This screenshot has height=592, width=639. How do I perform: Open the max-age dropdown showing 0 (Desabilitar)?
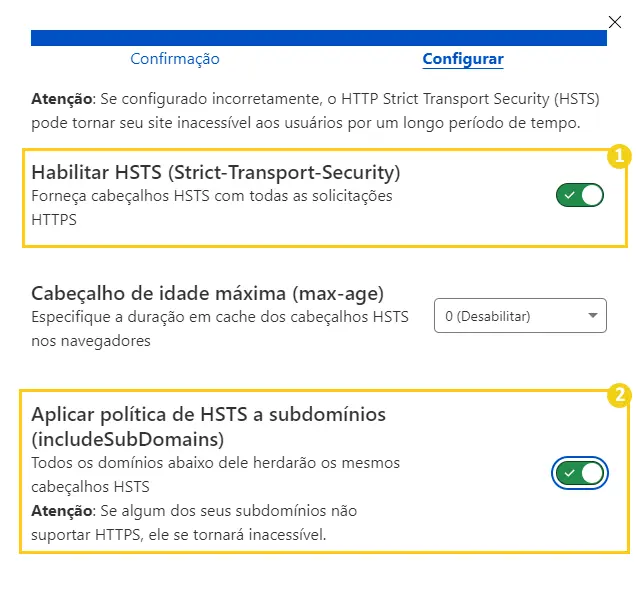point(520,316)
